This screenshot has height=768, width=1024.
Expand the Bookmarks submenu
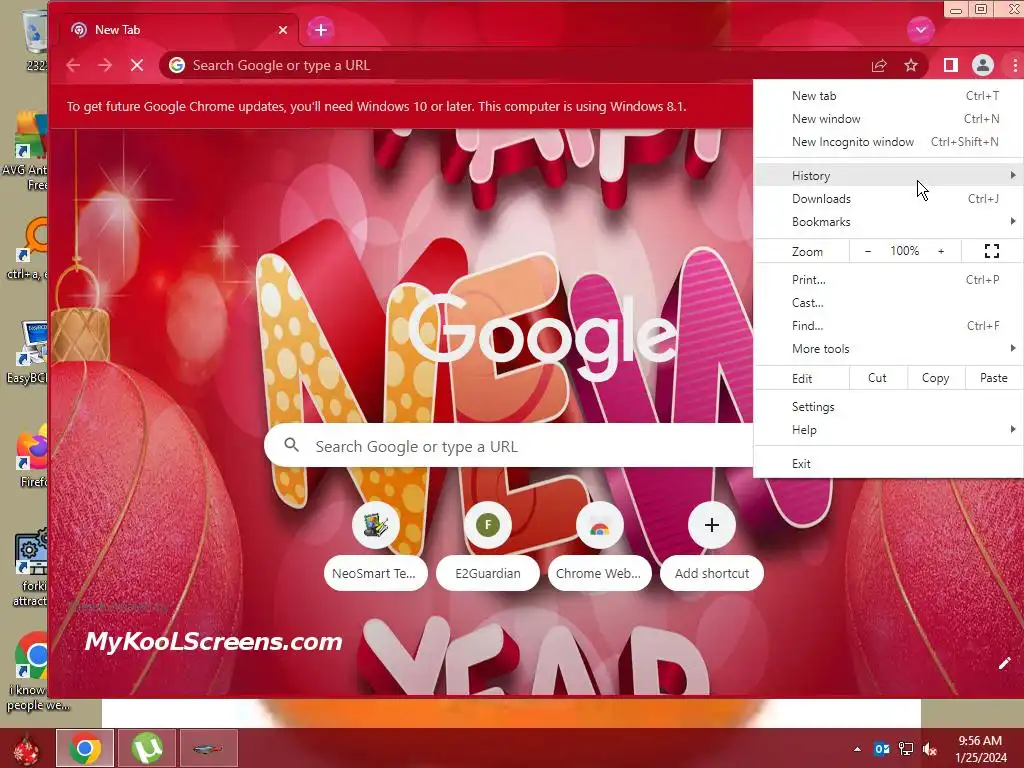(x=889, y=222)
